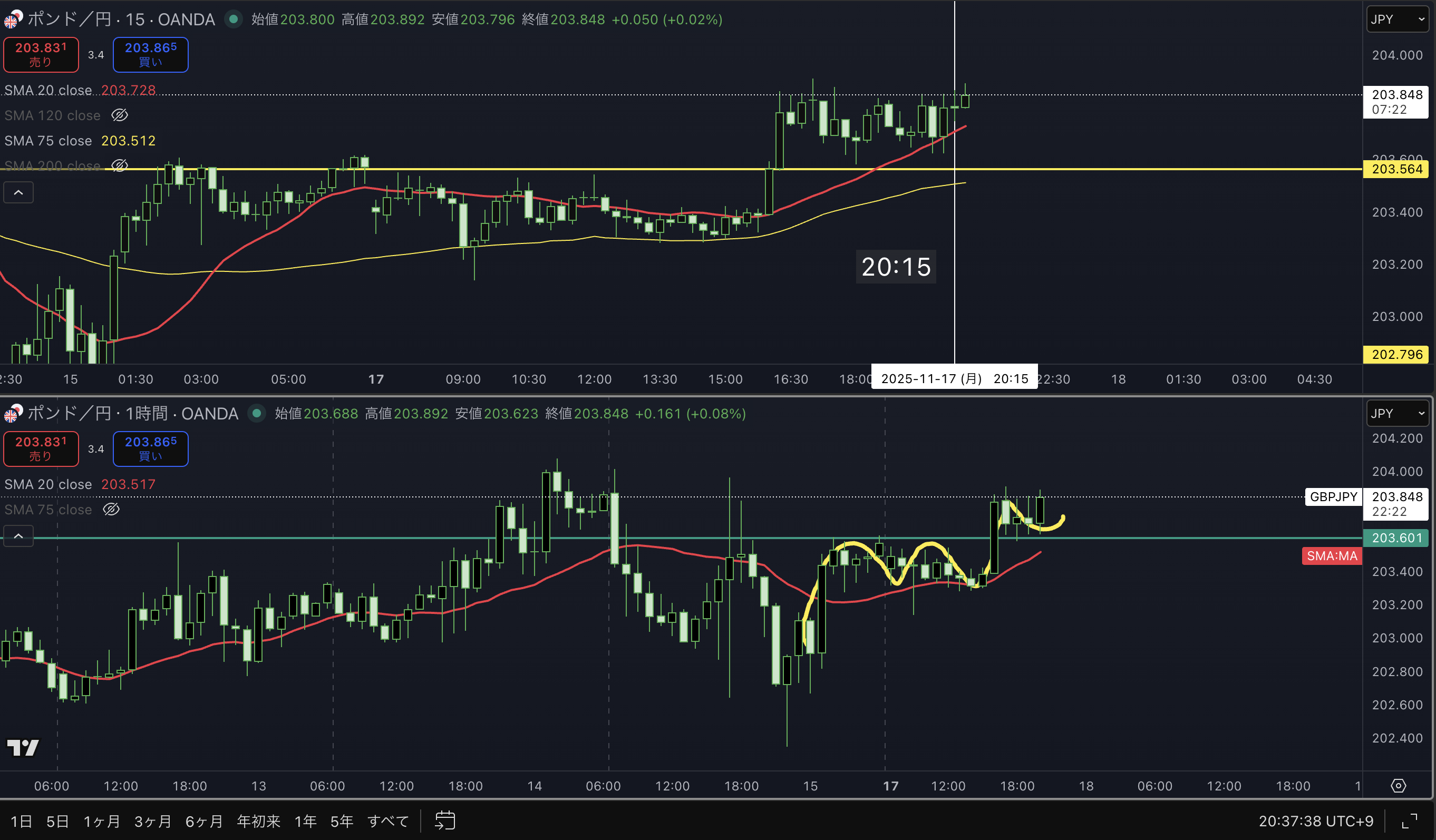The height and width of the screenshot is (840, 1436).
Task: Click the fullscreen expand icon at bottom right
Action: (x=1409, y=821)
